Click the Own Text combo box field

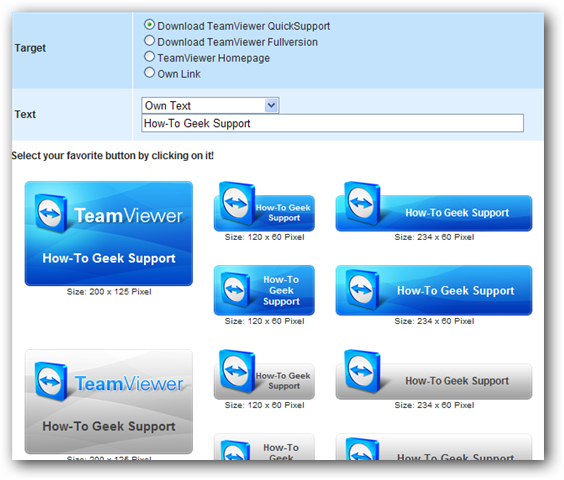[210, 105]
